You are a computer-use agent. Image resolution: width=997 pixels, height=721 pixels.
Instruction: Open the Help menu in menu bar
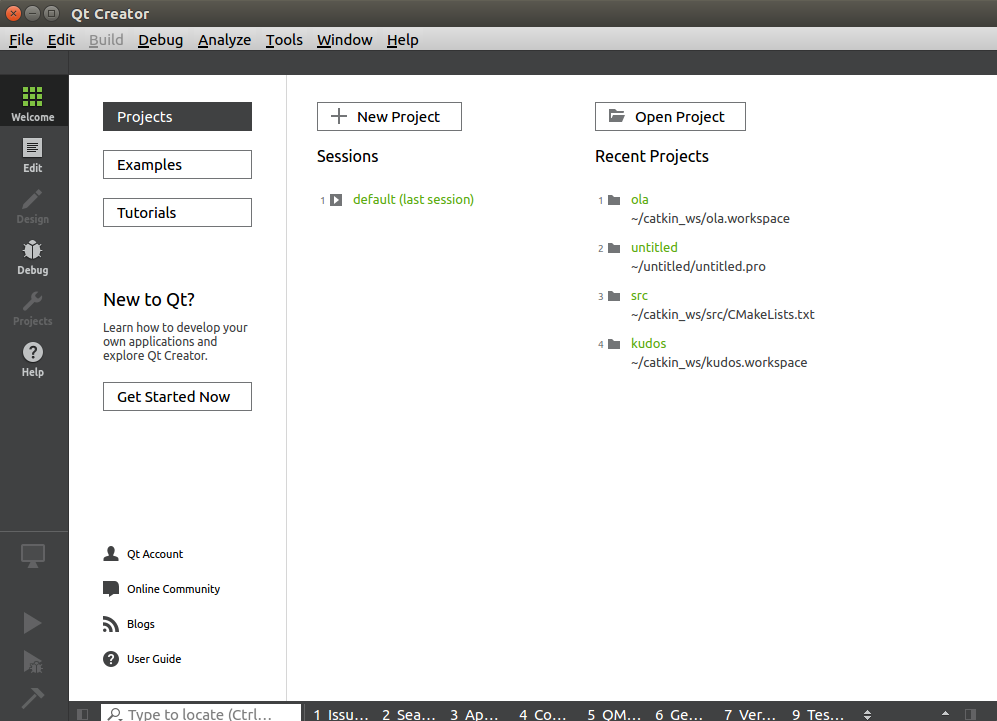(x=402, y=40)
